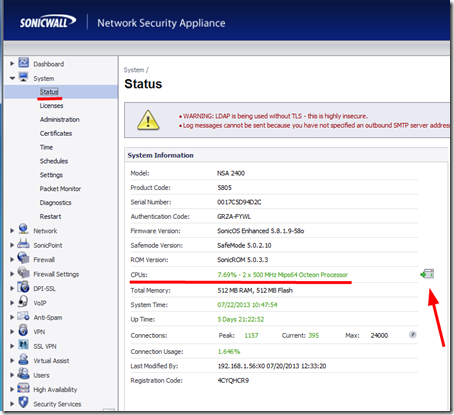Collapse the System tree node arrow
454x415 pixels.
[12, 78]
